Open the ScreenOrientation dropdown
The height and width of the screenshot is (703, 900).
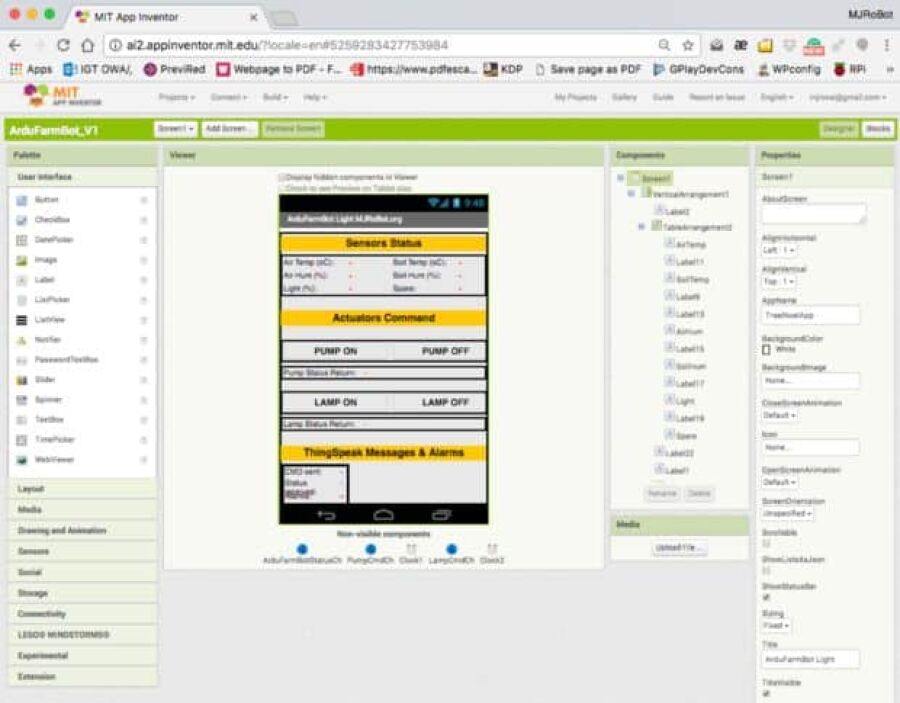(788, 513)
